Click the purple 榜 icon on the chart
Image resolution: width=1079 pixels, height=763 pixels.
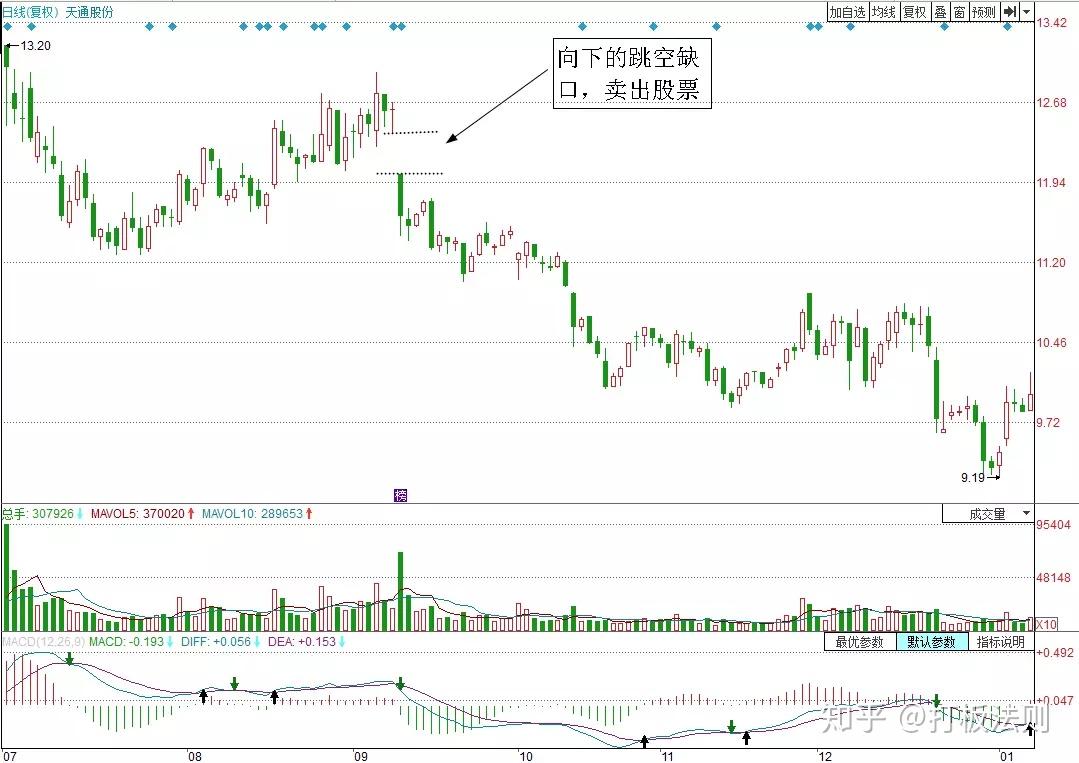pos(400,495)
